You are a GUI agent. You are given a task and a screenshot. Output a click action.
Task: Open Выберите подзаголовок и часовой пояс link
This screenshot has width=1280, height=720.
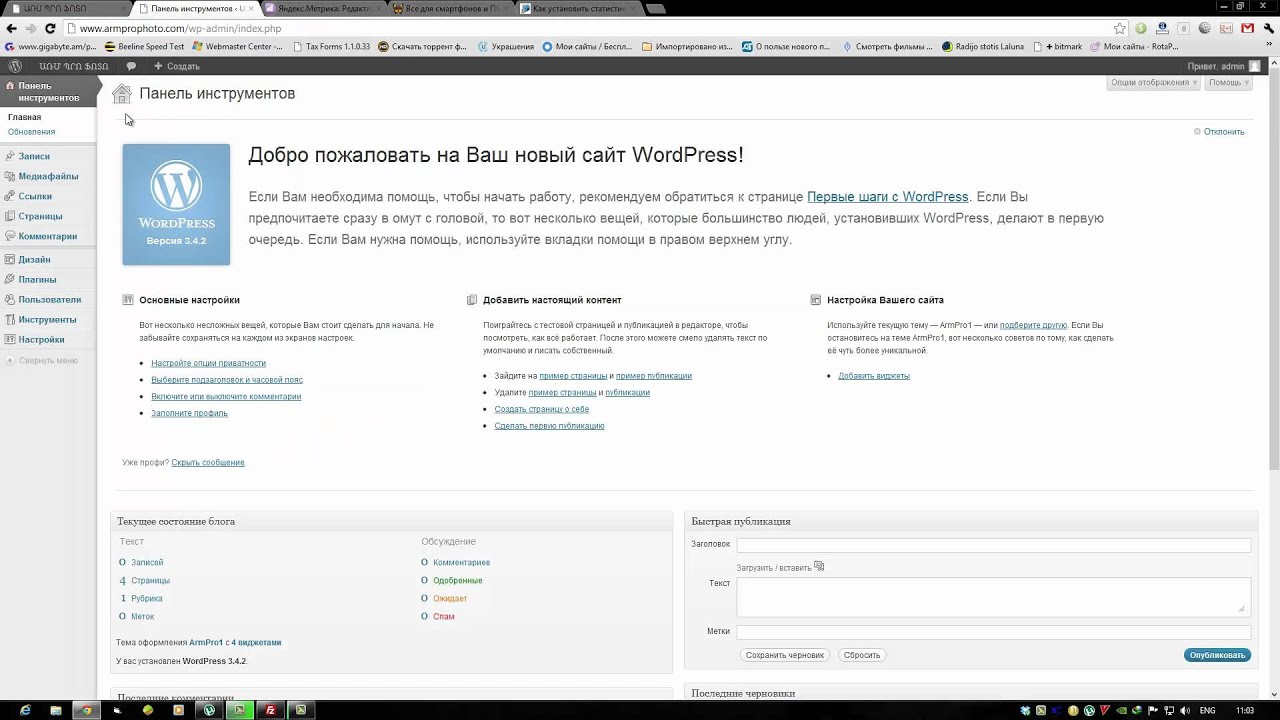[227, 380]
